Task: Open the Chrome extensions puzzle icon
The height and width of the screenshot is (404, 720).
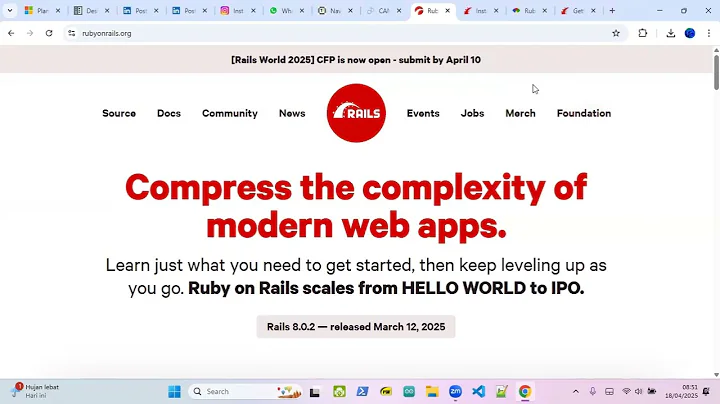Action: [643, 33]
